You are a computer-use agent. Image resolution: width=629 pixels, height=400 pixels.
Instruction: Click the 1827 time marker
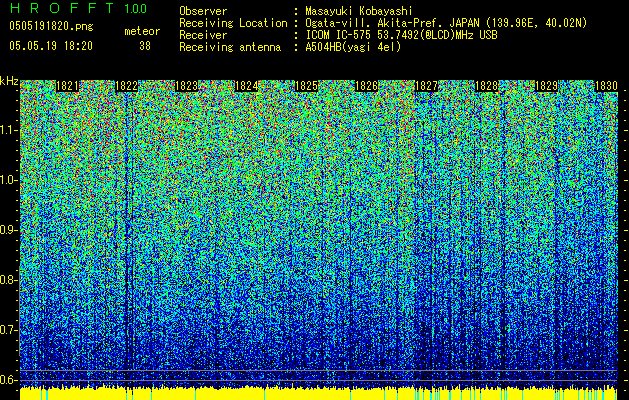[426, 86]
